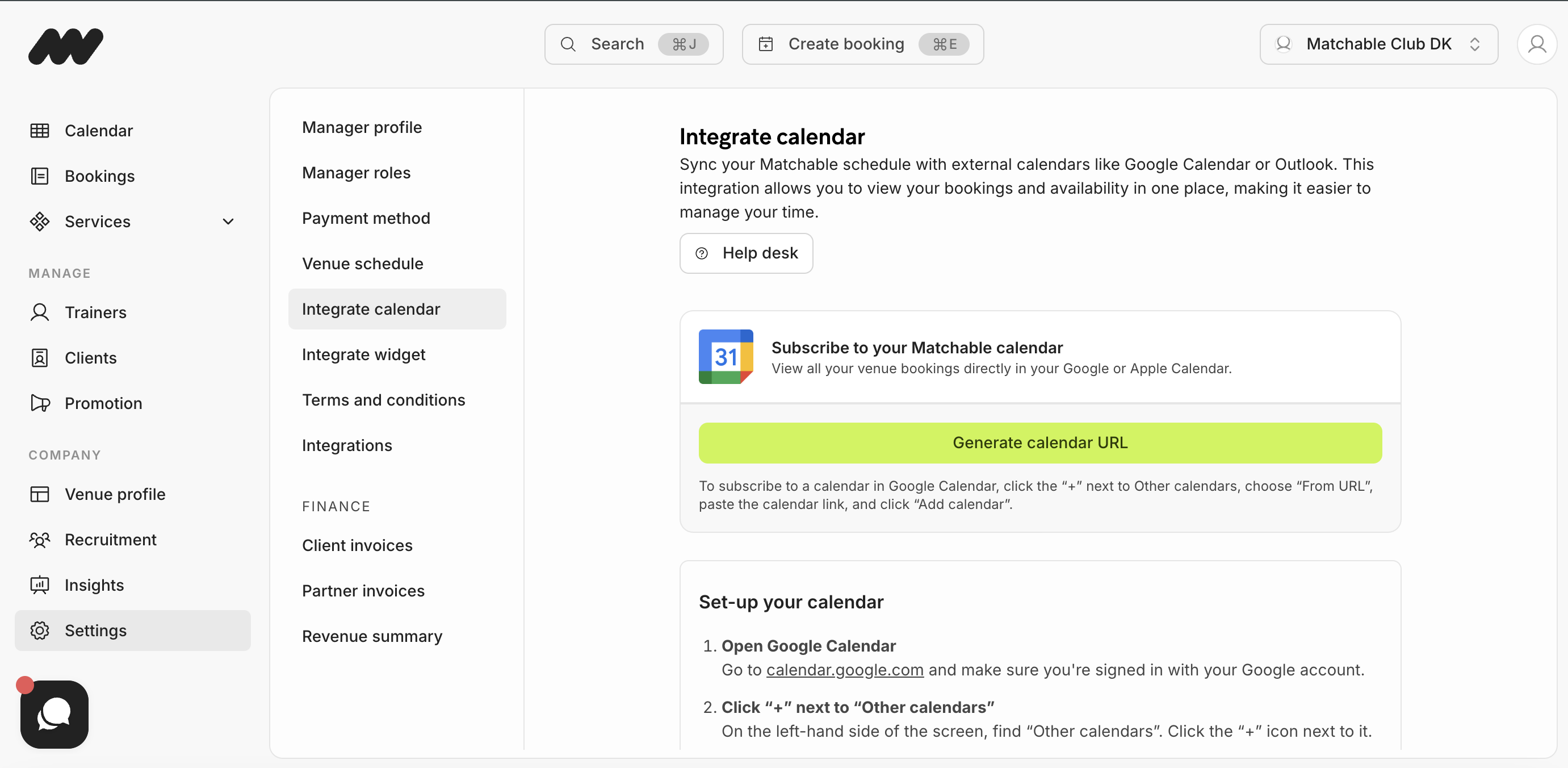Expand the Services submenu chevron
Viewport: 1568px width, 768px height.
coord(228,222)
